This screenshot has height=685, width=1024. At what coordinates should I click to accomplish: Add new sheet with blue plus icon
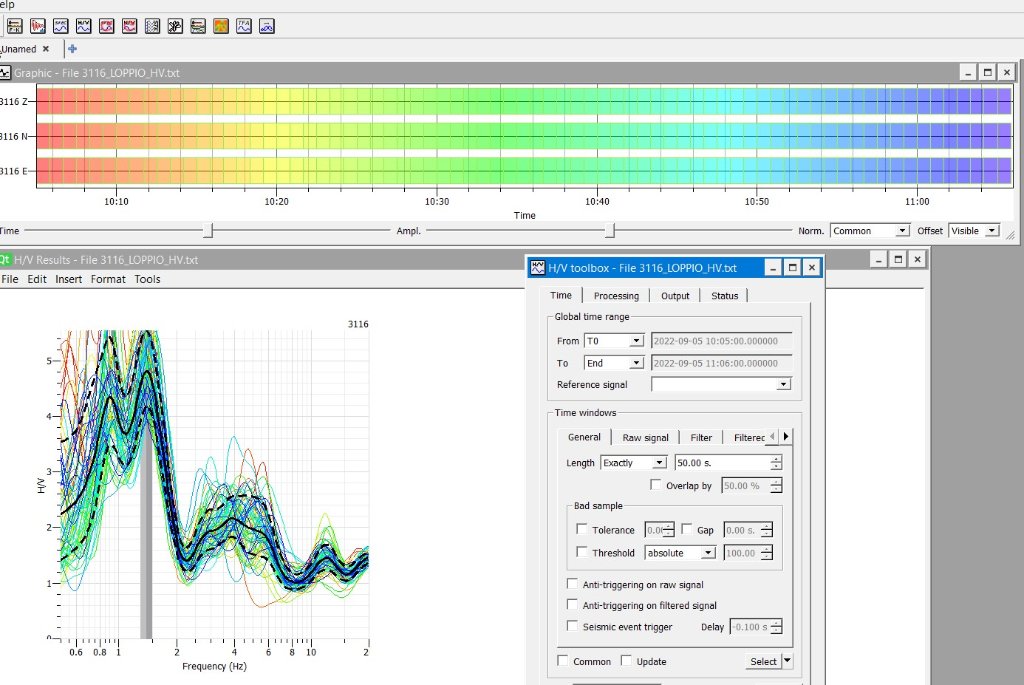tap(72, 48)
